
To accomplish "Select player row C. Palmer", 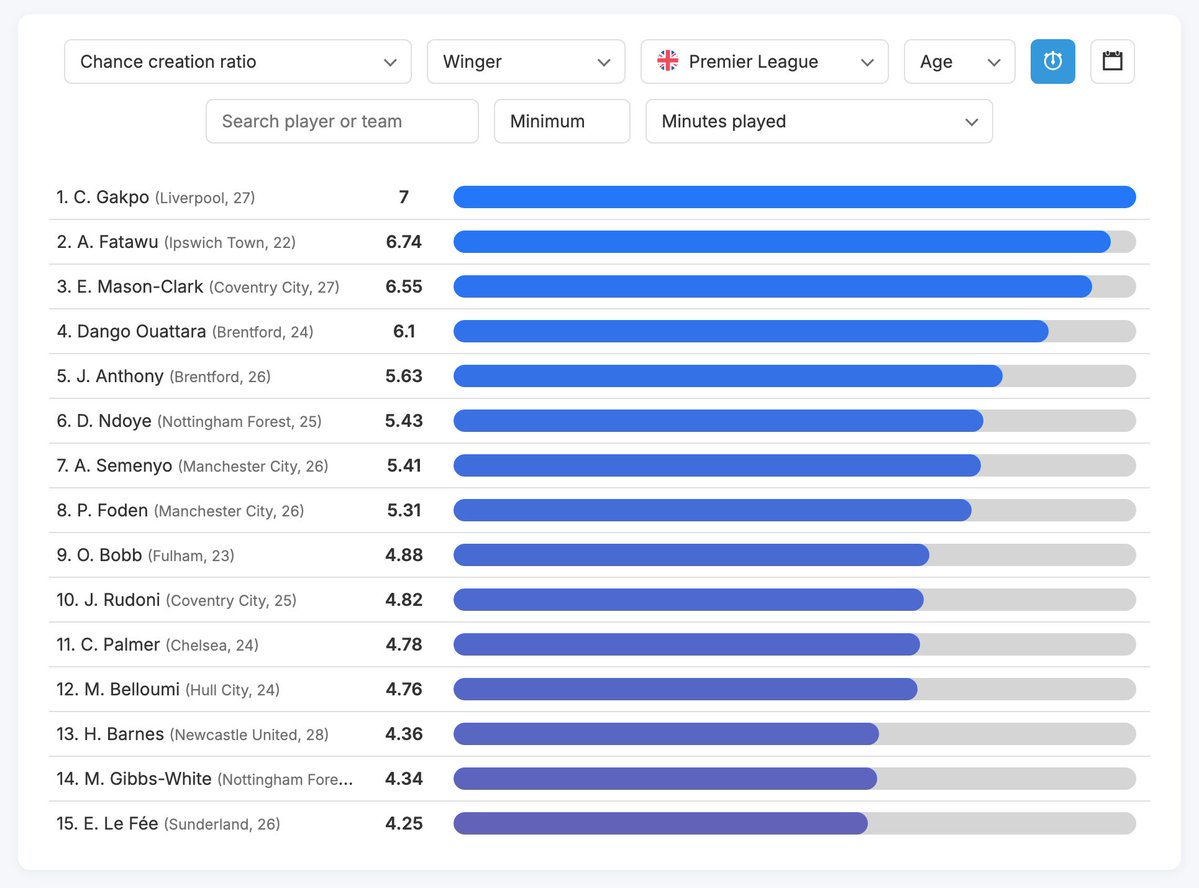I will point(600,645).
